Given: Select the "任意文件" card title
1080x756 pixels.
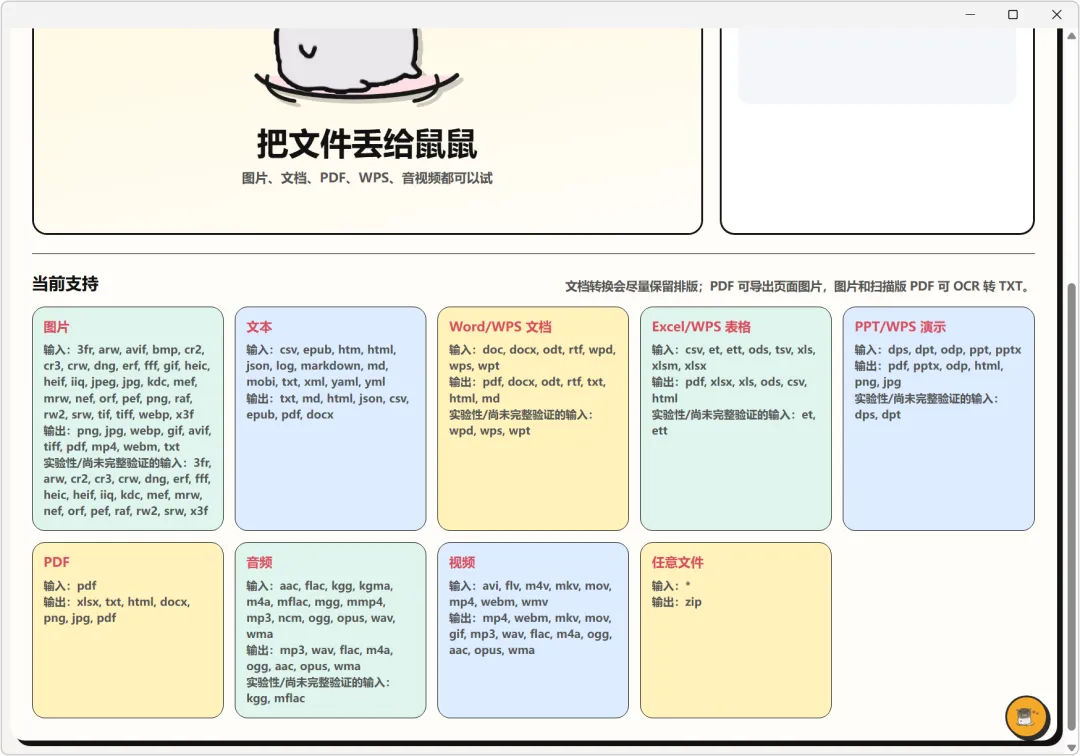Looking at the screenshot, I should tap(678, 563).
